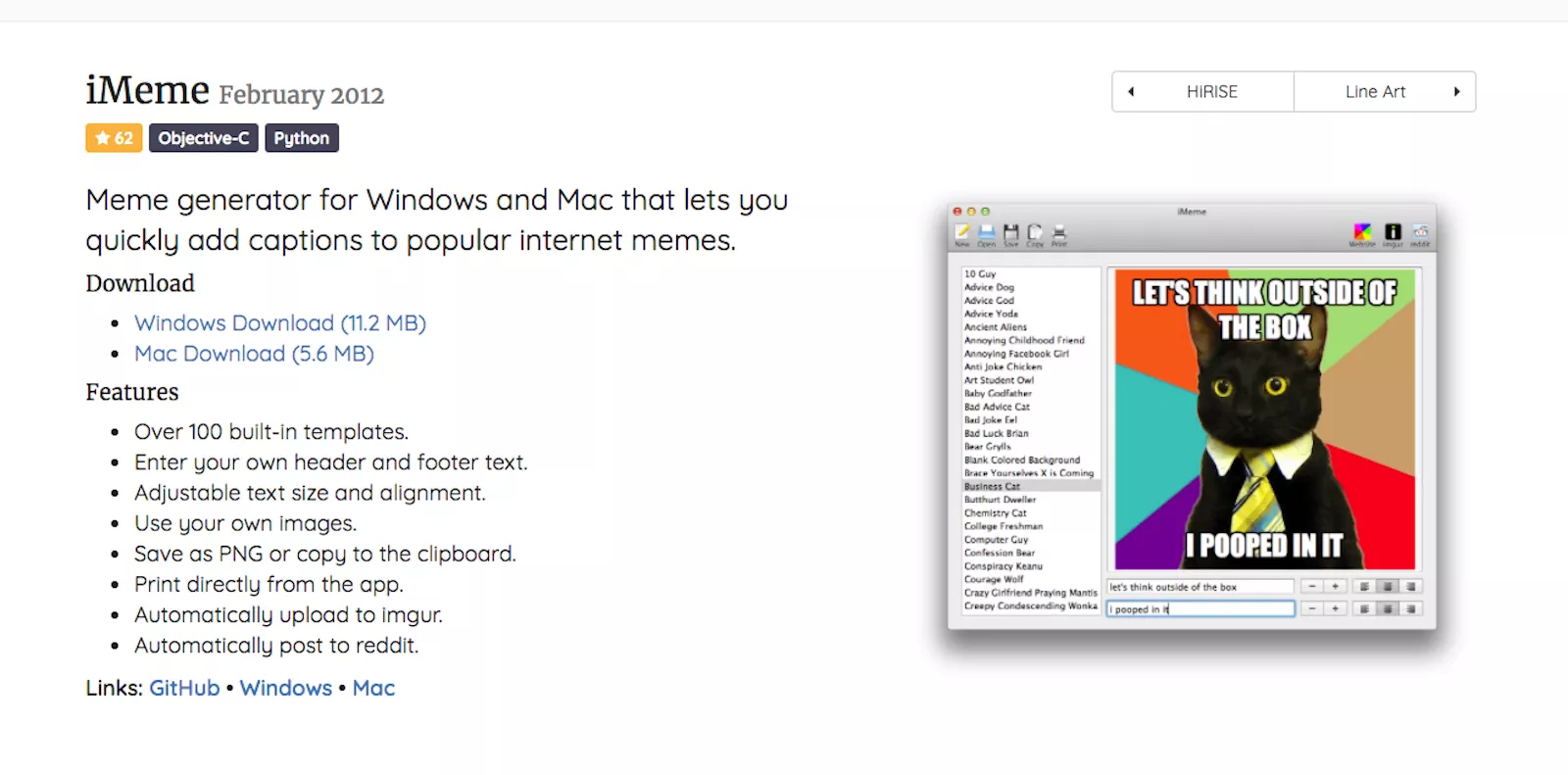The width and height of the screenshot is (1568, 775).
Task: Go to the next project Line Art
Action: [1385, 92]
